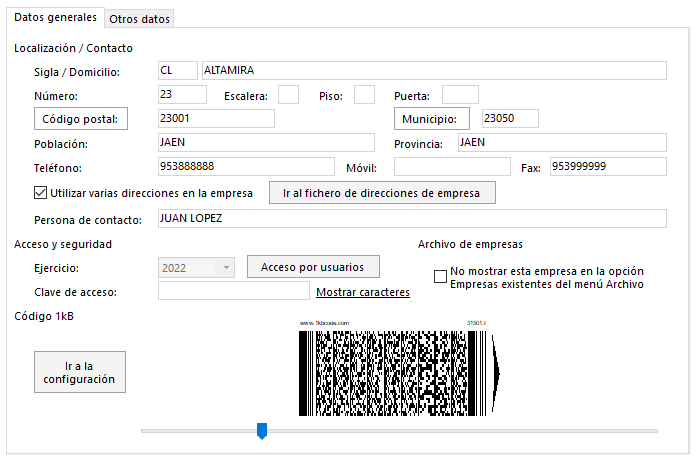Open Ir al fichero de direcciones de empresa
Image resolution: width=696 pixels, height=460 pixels.
(382, 193)
